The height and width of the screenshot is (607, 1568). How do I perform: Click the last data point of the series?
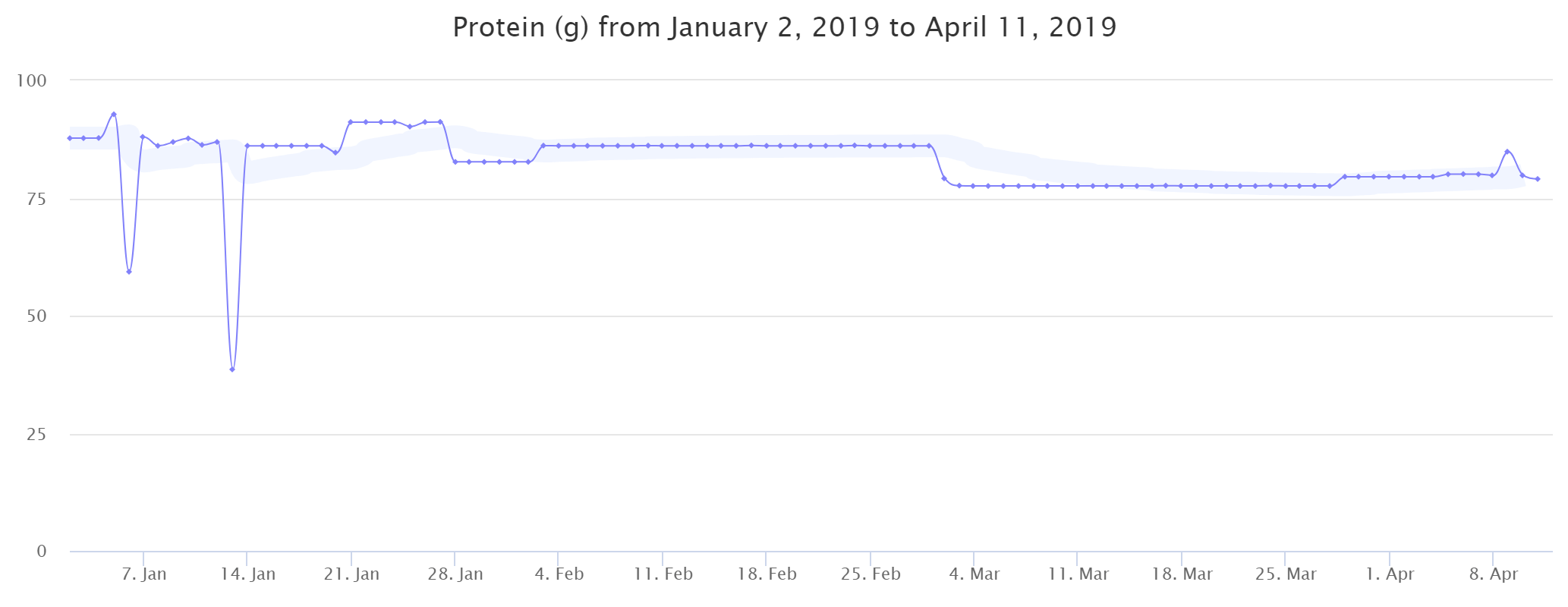click(x=1538, y=179)
